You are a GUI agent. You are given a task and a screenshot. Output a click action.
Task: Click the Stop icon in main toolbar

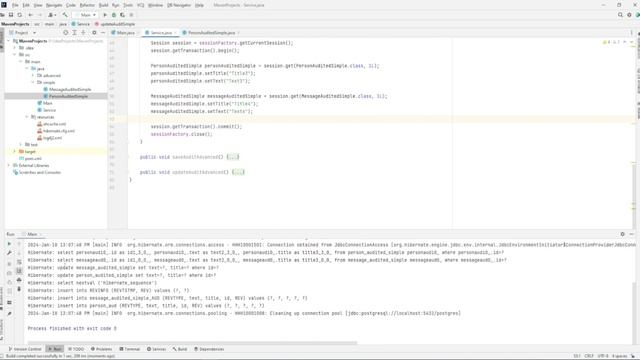tap(131, 15)
